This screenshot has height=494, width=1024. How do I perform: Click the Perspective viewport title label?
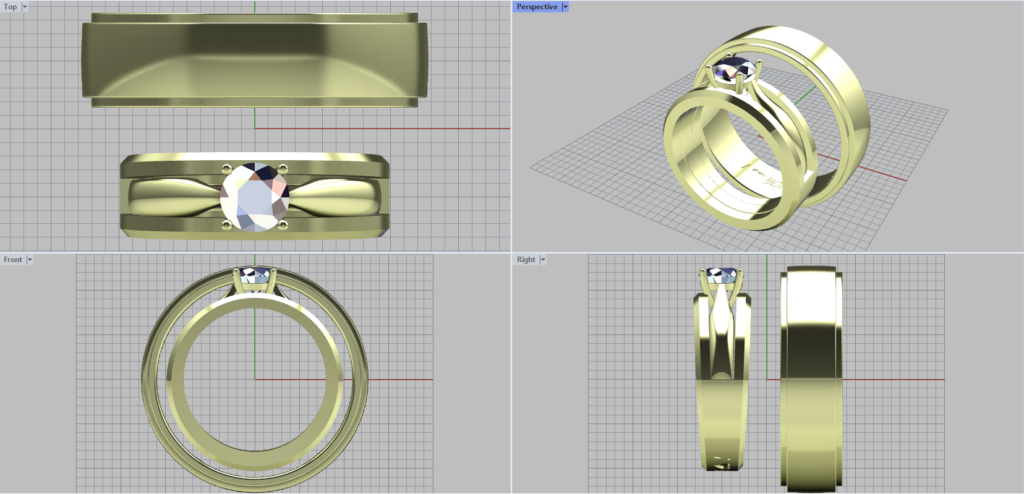pyautogui.click(x=537, y=7)
